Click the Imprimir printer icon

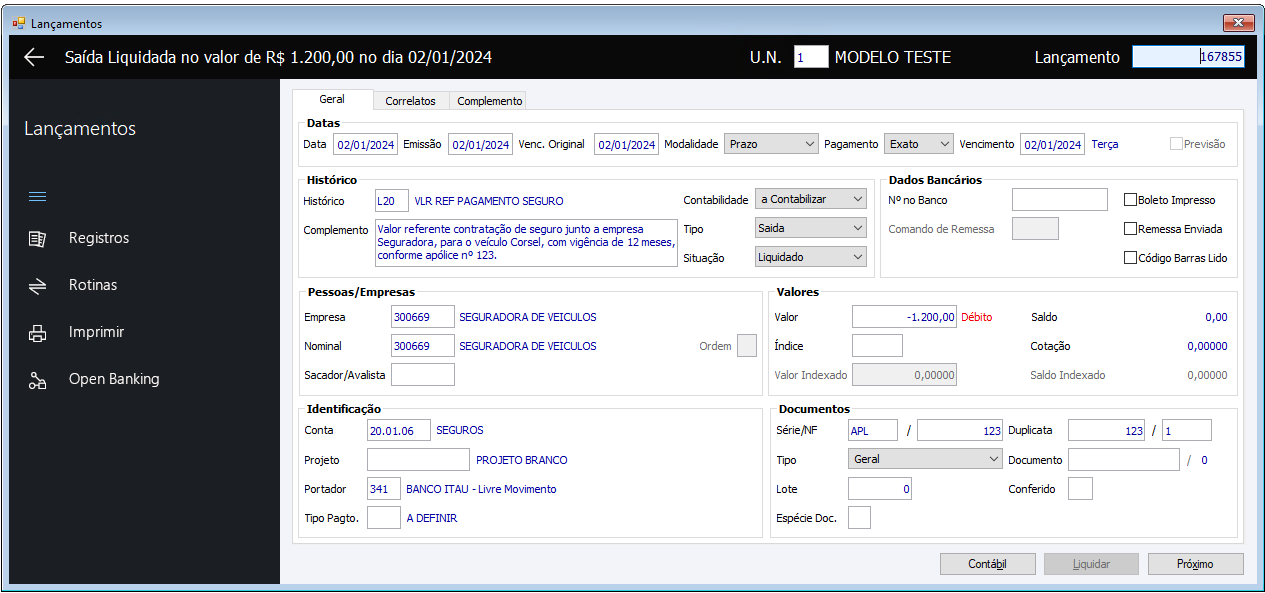click(x=37, y=332)
